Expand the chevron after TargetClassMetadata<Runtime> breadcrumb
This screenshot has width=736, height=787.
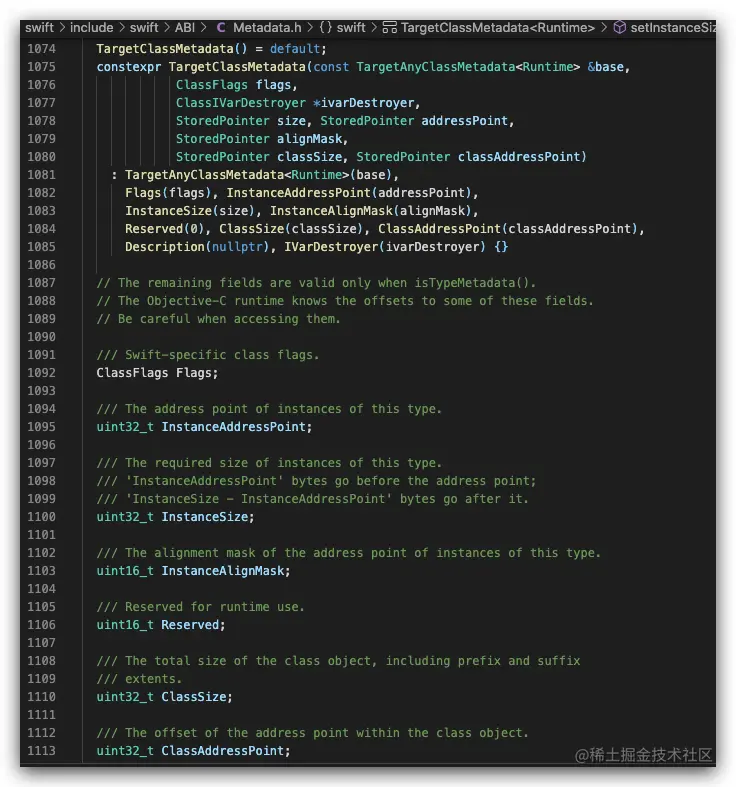[x=604, y=28]
